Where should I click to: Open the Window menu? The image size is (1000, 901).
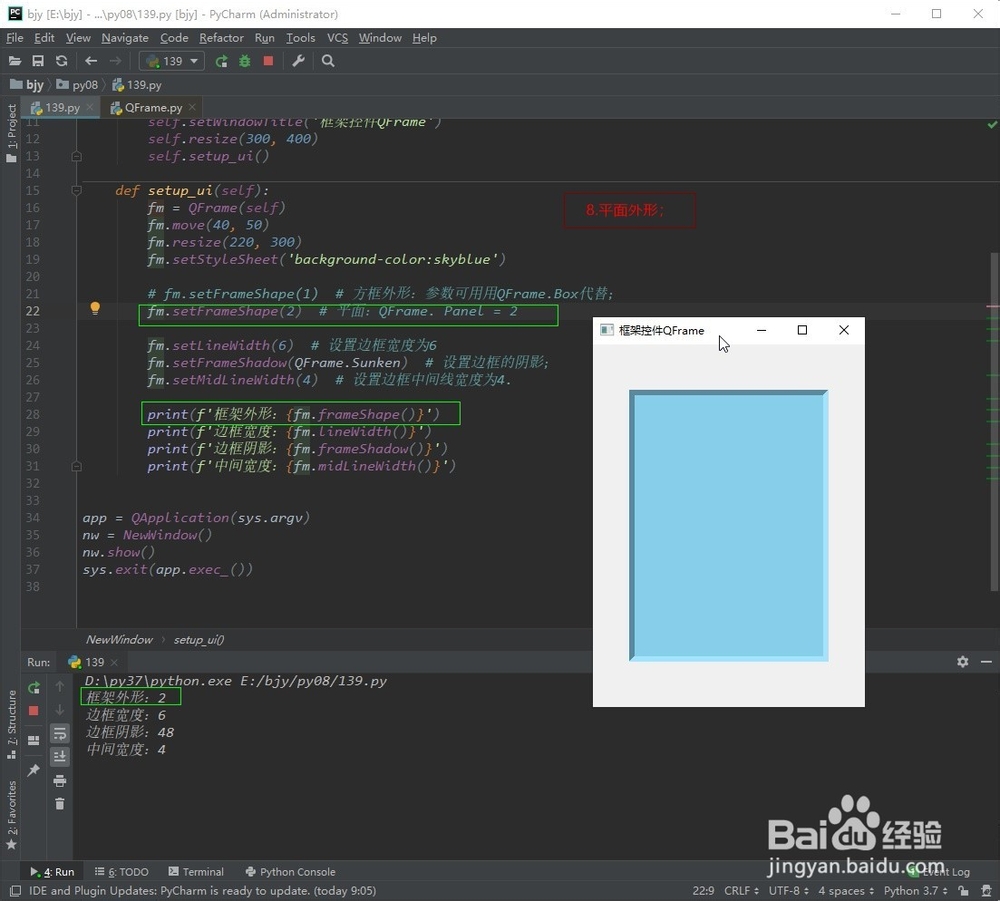(380, 38)
